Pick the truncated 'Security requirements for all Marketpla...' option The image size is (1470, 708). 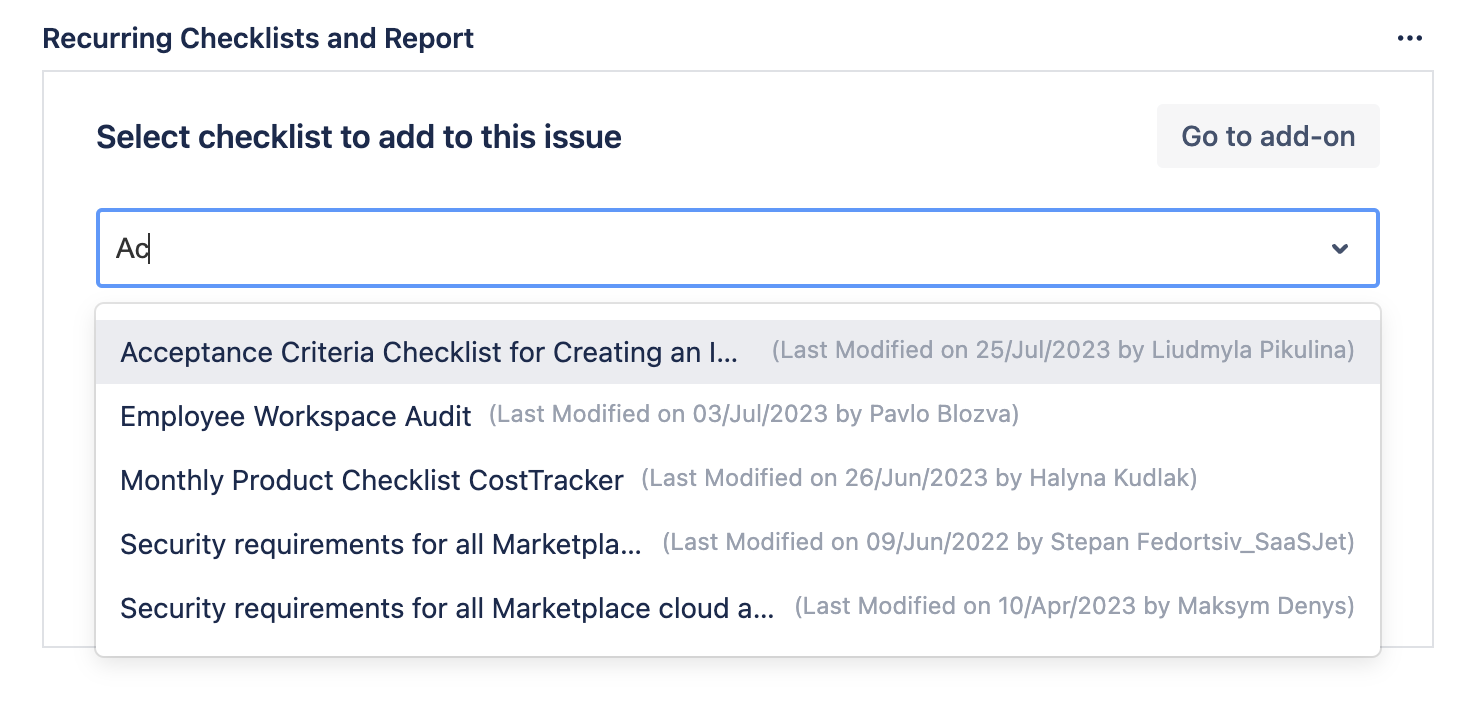380,544
